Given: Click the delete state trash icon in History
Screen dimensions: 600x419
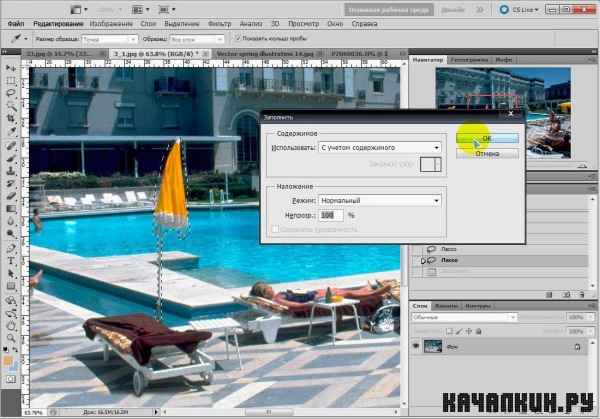Looking at the screenshot, I should [x=582, y=295].
